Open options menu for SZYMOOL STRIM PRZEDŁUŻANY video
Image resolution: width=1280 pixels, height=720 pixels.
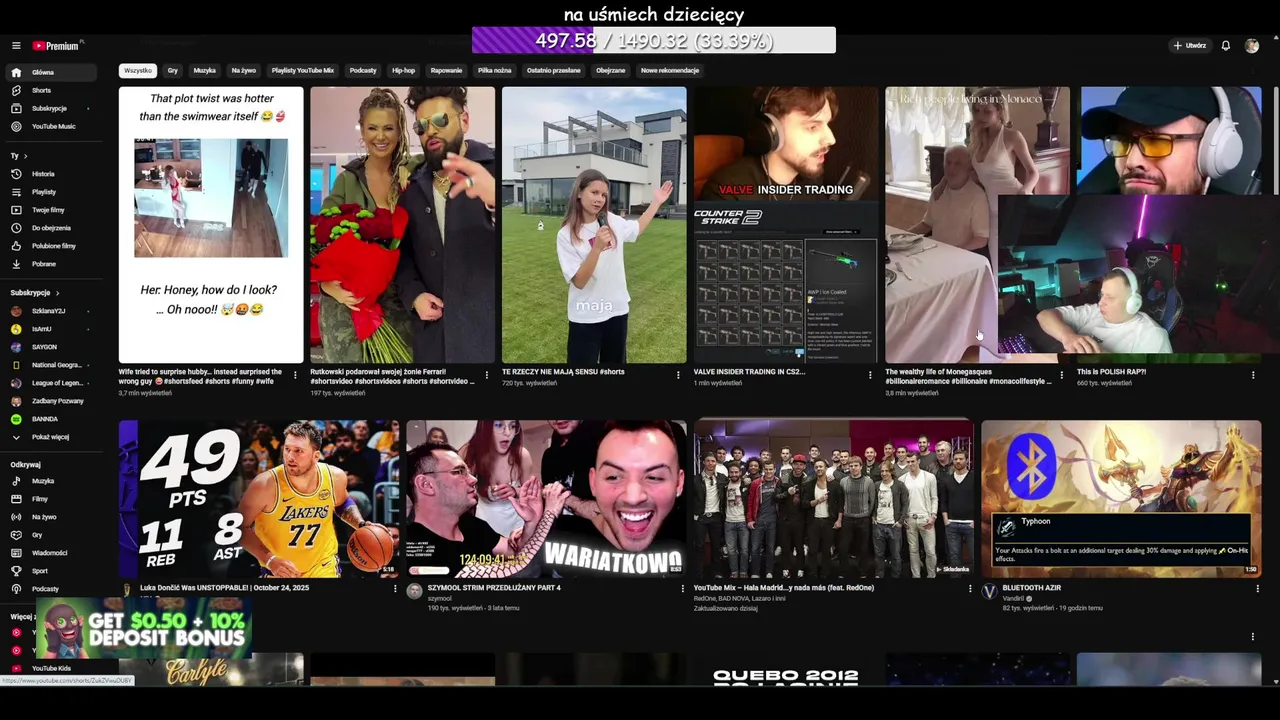pos(682,589)
